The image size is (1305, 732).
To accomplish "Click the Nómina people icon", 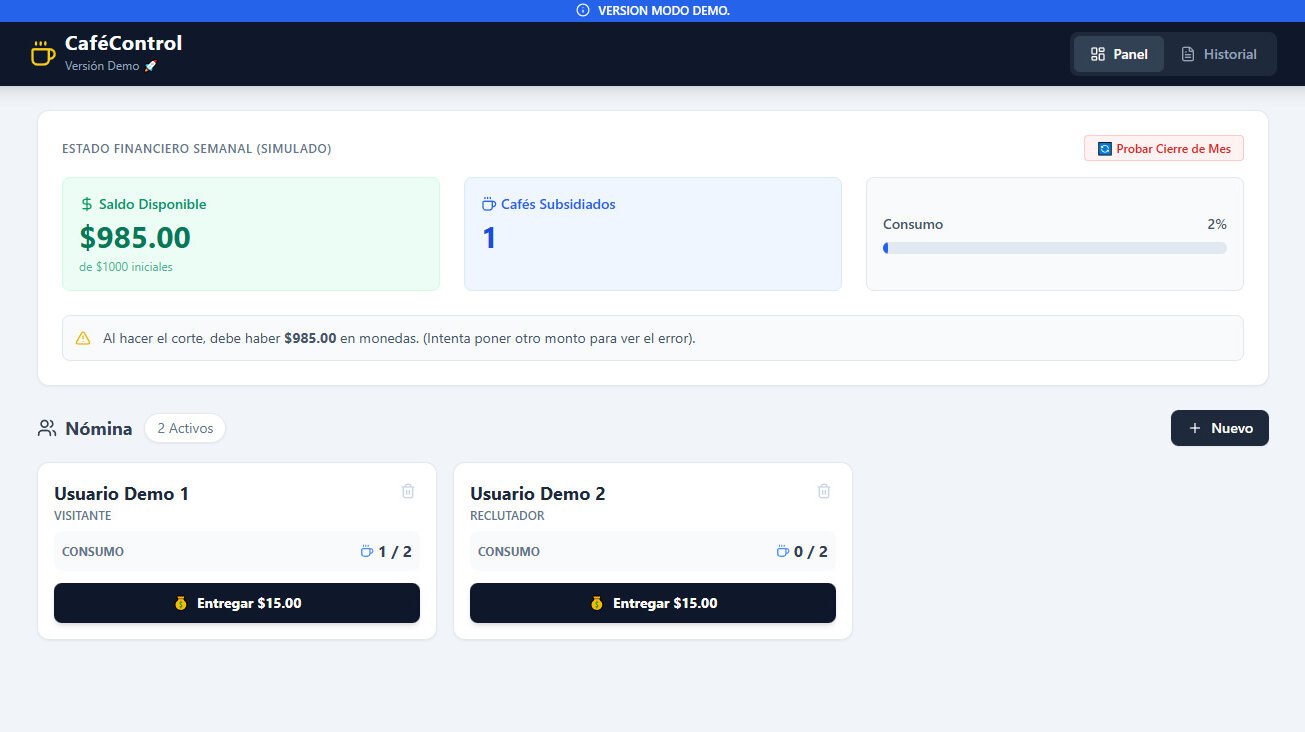I will click(47, 428).
